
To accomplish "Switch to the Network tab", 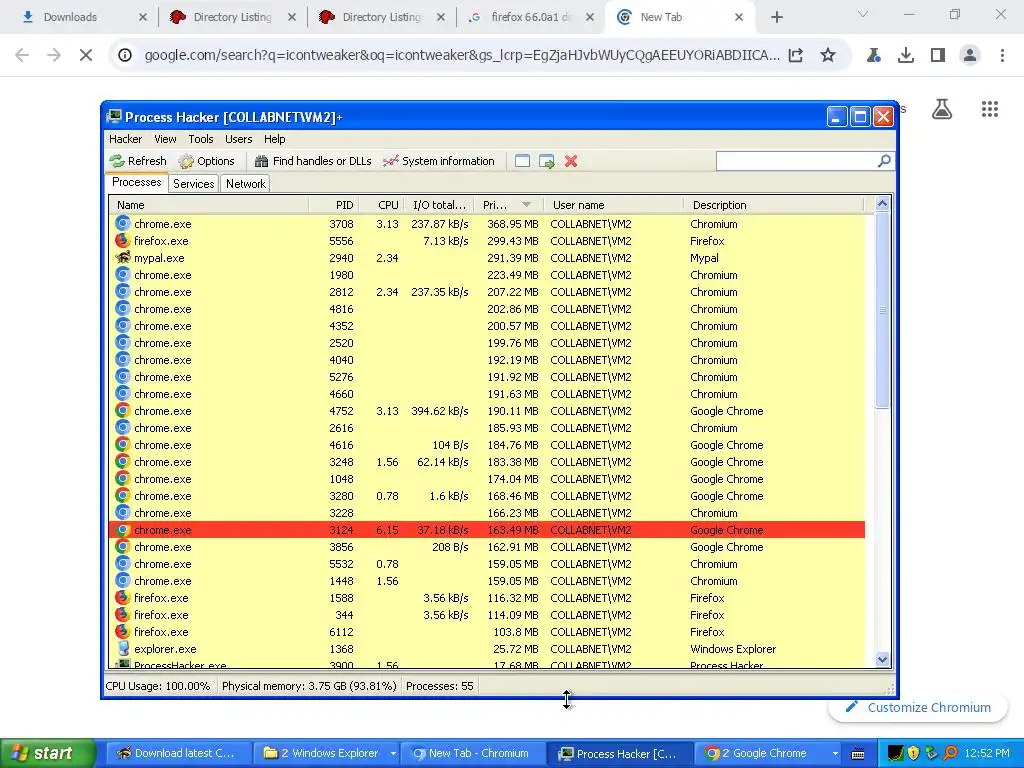I will click(x=246, y=184).
